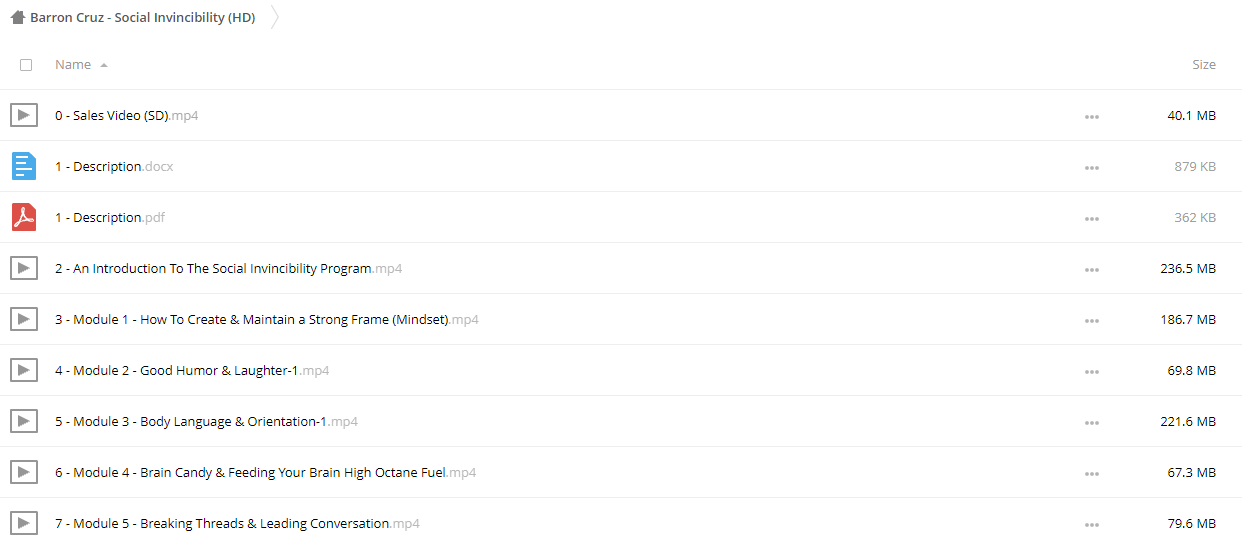Click video icon for Sales Video file
Image resolution: width=1242 pixels, height=548 pixels.
click(24, 115)
